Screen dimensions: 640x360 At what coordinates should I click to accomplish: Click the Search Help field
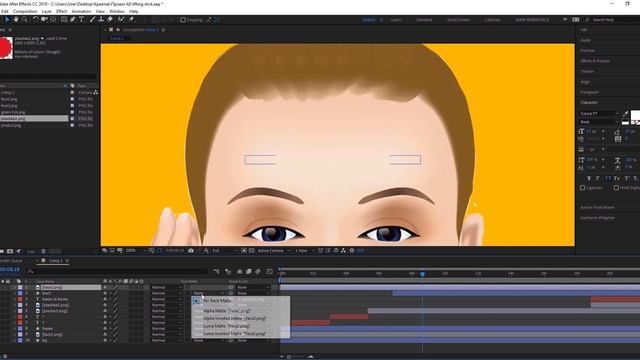[612, 20]
